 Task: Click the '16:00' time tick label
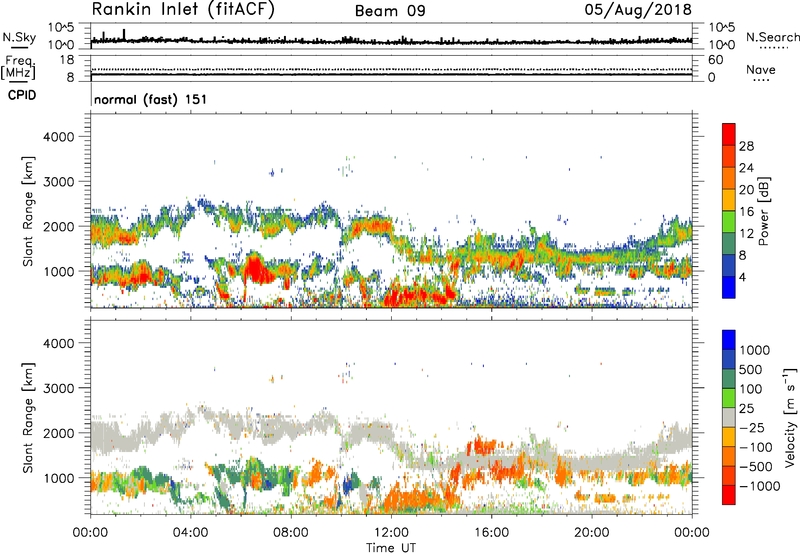coord(491,533)
